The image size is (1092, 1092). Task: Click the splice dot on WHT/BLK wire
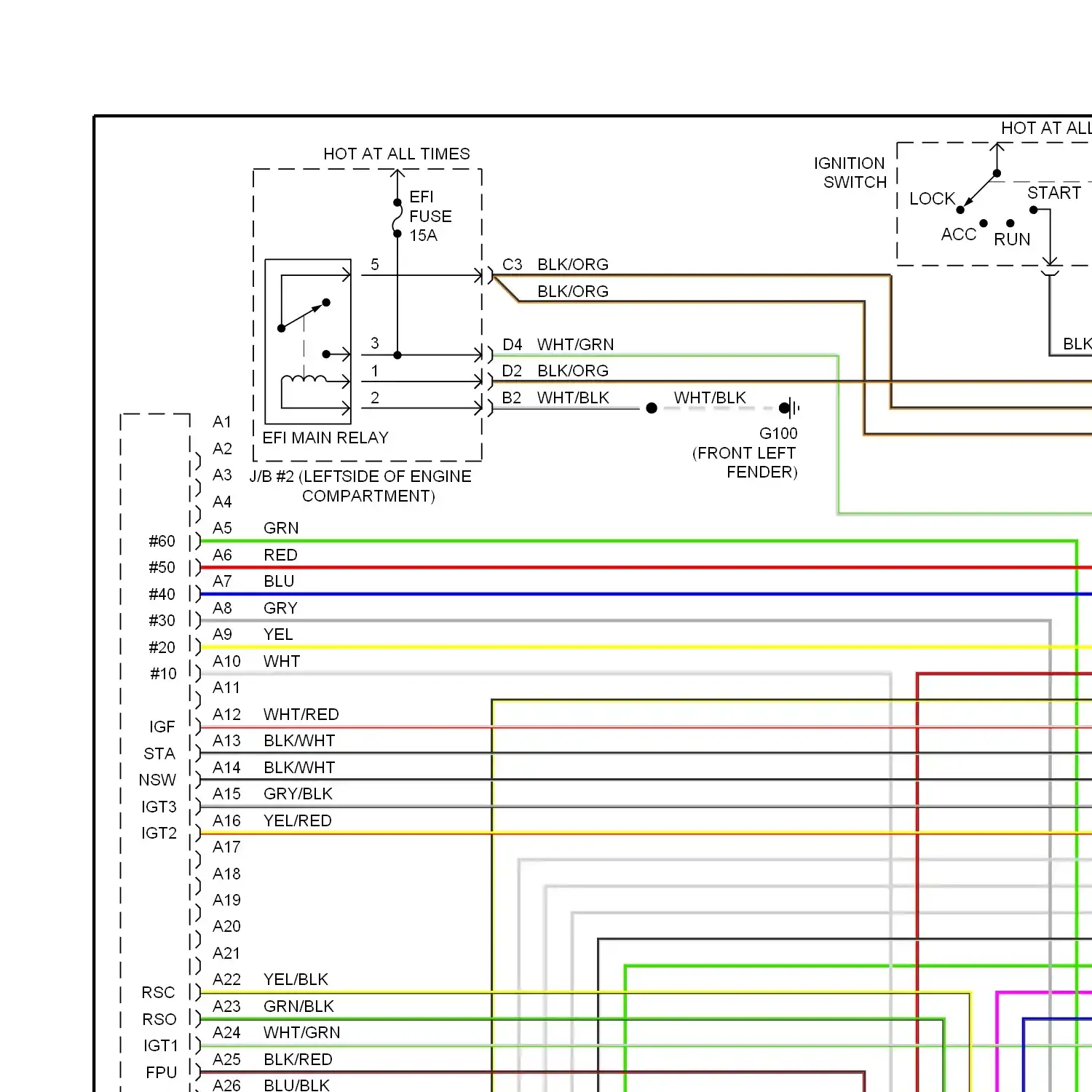[652, 408]
